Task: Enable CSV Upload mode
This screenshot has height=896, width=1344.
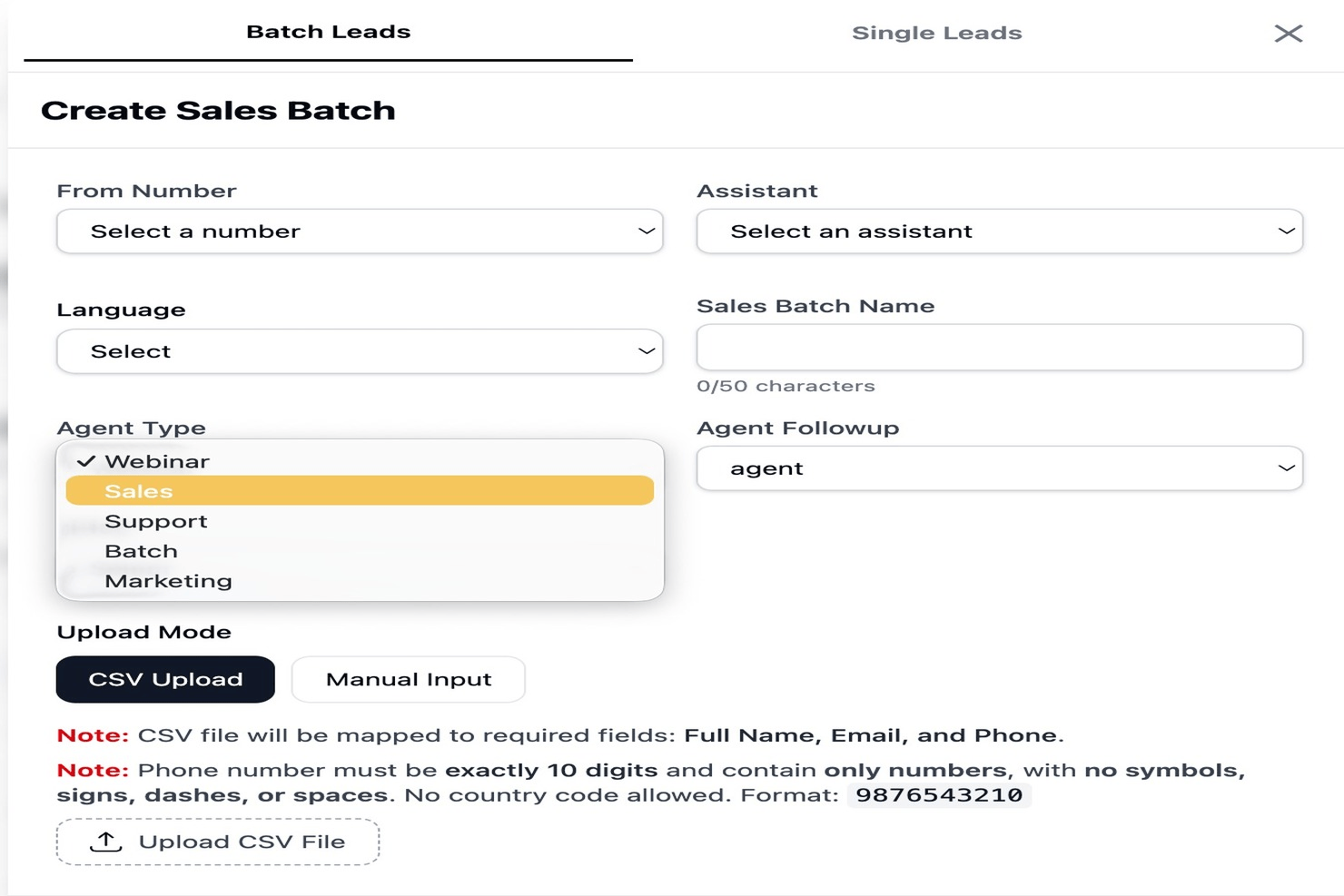Action: tap(165, 679)
